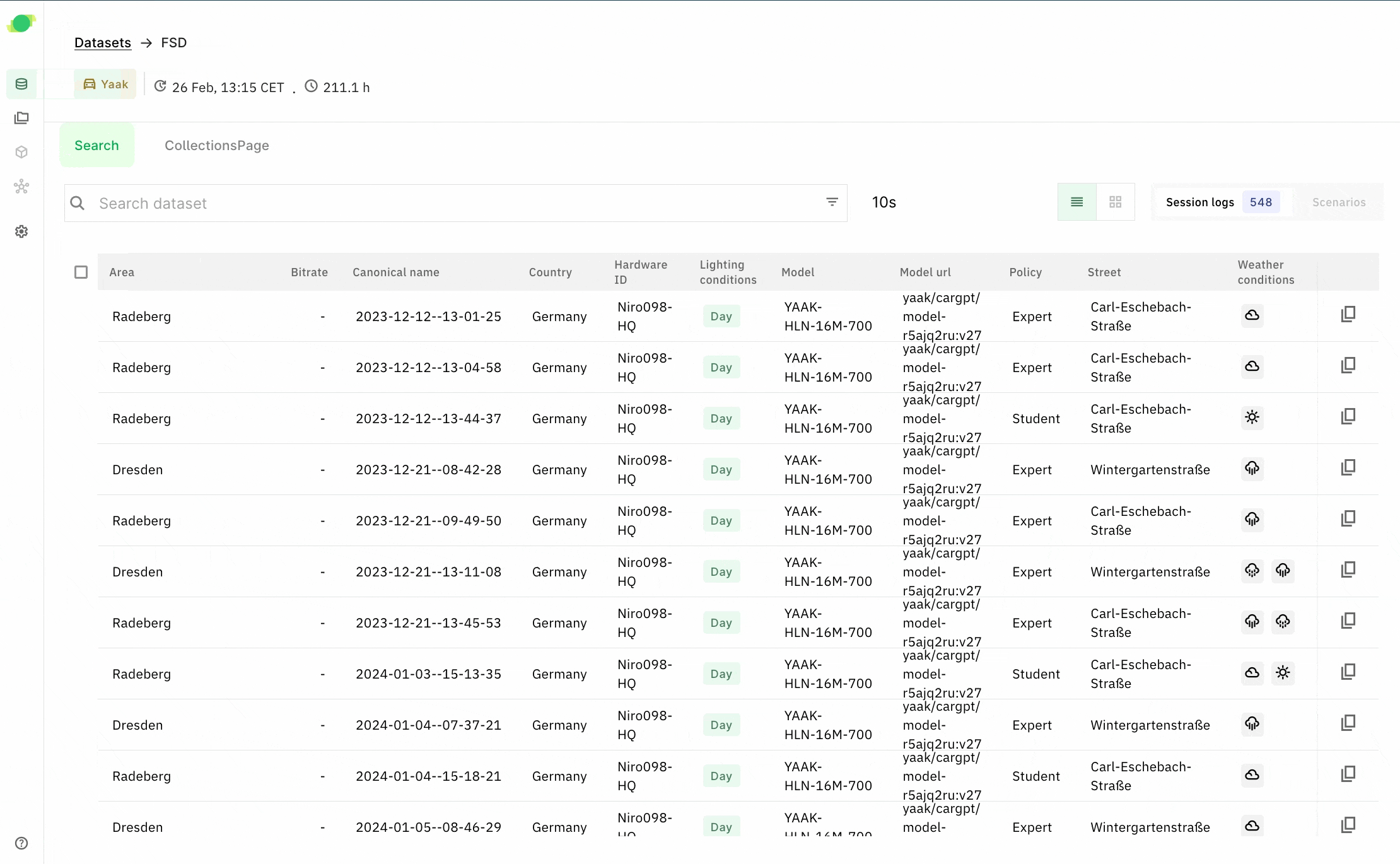Select the Scenarios tab
1400x864 pixels.
click(1338, 202)
